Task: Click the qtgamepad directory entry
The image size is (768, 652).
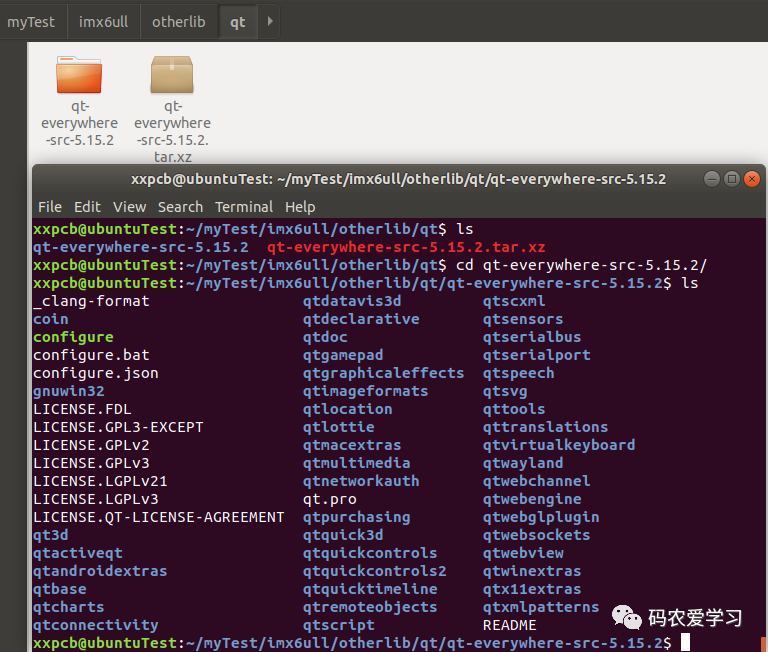Action: tap(343, 355)
